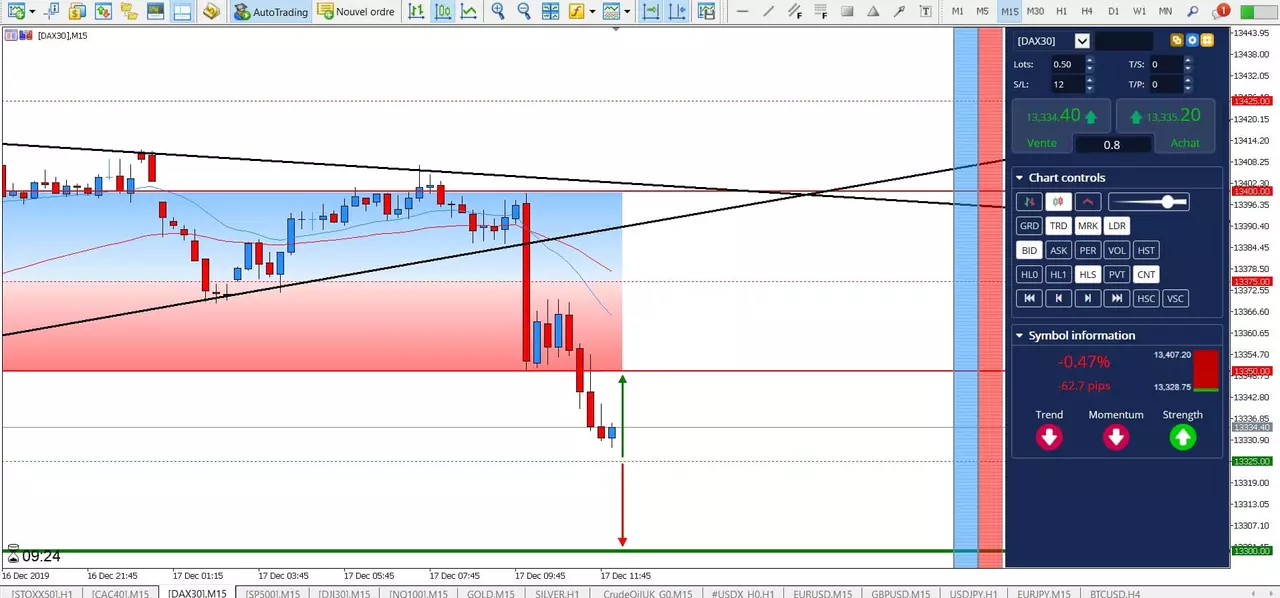Toggle chart auto-scroll icon

(651, 12)
